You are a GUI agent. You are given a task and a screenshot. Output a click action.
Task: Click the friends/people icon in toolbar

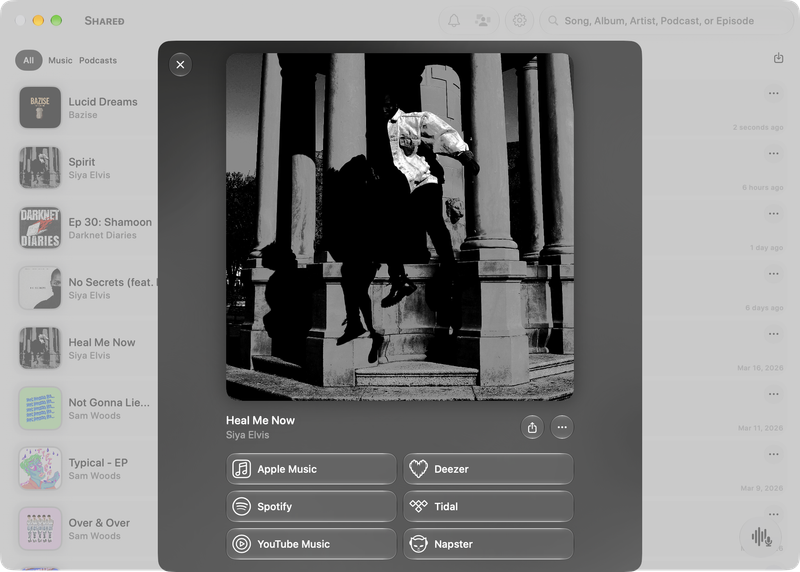click(482, 20)
